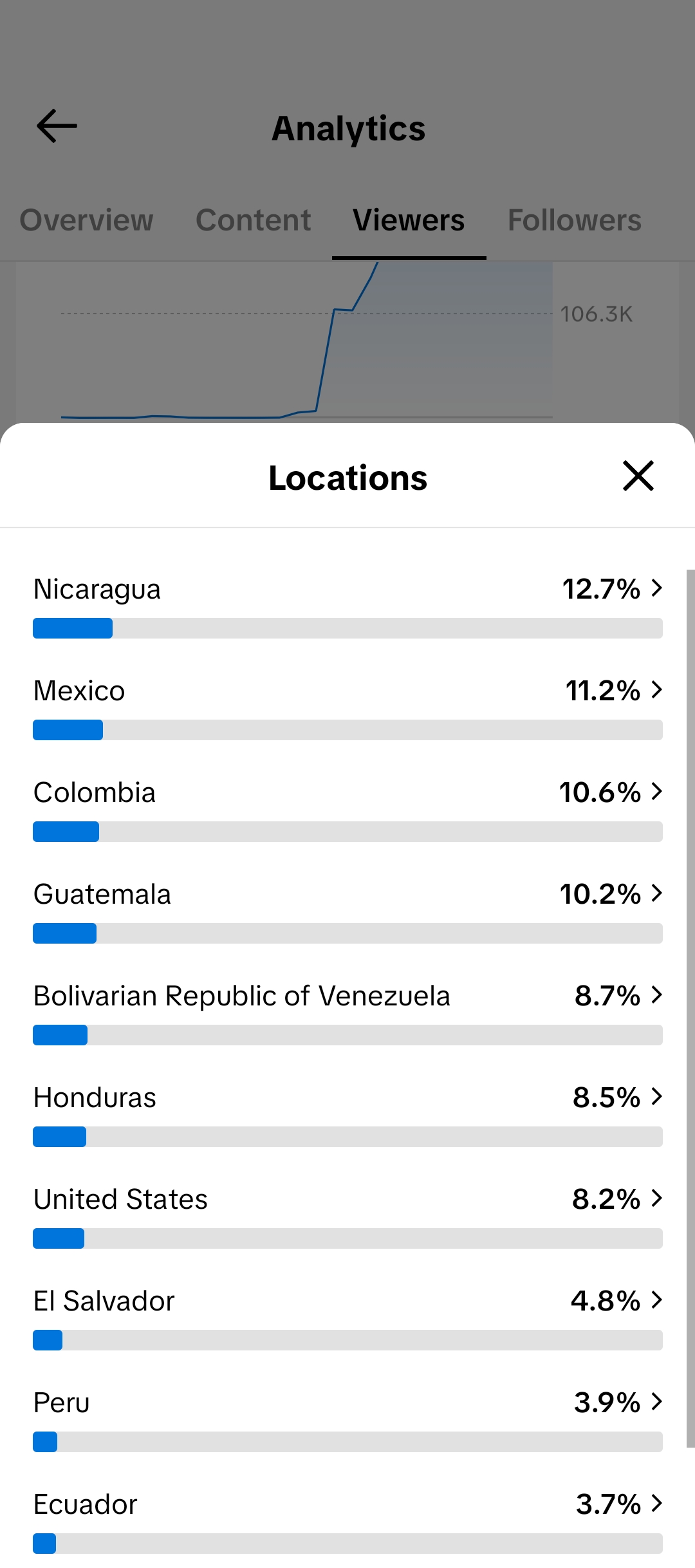
Task: Select the Viewers tab
Action: point(409,220)
